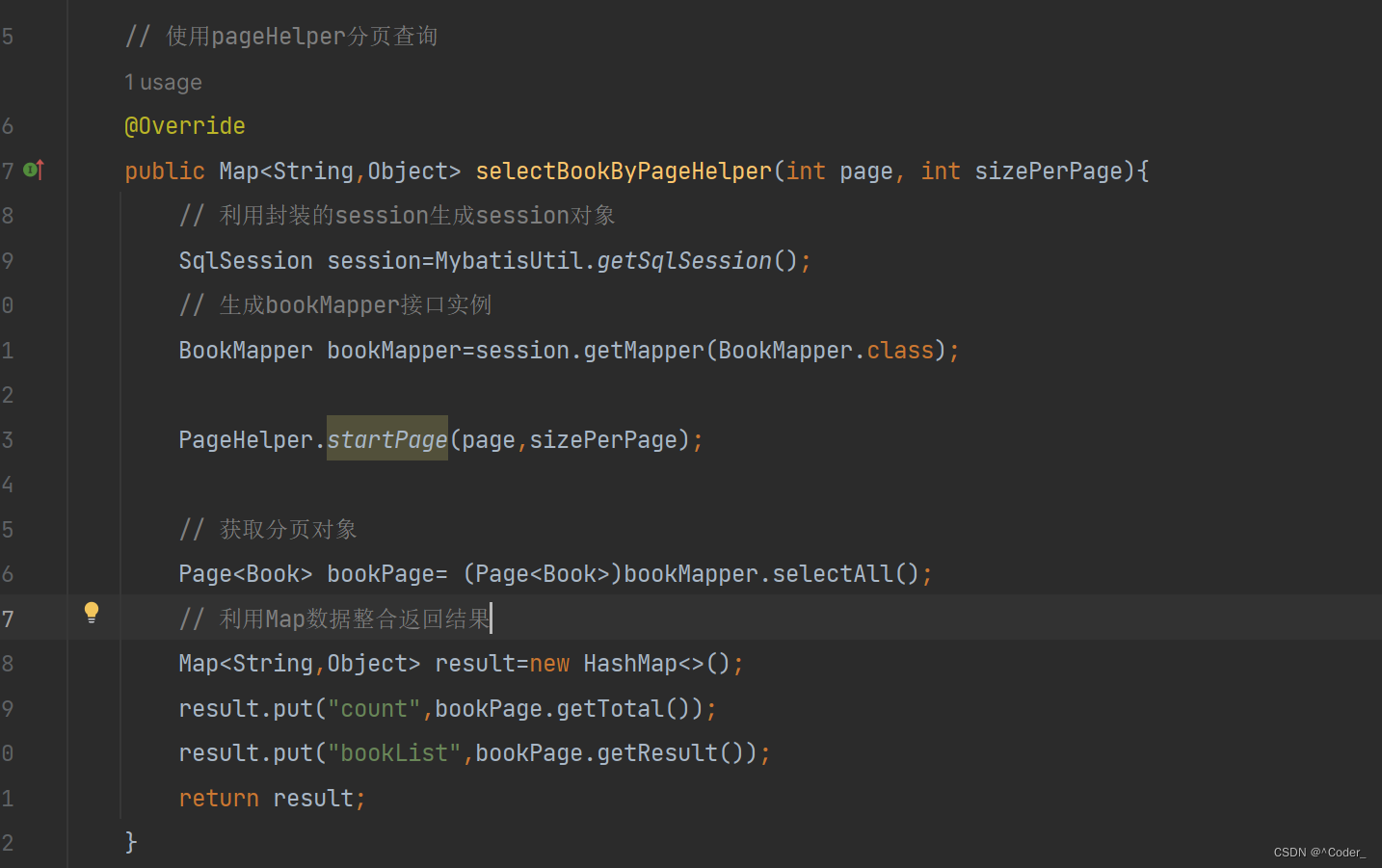Click the "bookList" string literal
The height and width of the screenshot is (868, 1382).
pyautogui.click(x=394, y=752)
